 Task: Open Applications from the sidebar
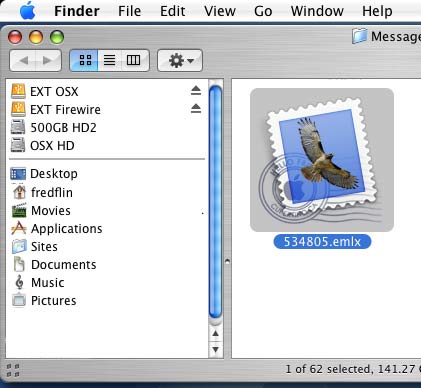(x=57, y=229)
